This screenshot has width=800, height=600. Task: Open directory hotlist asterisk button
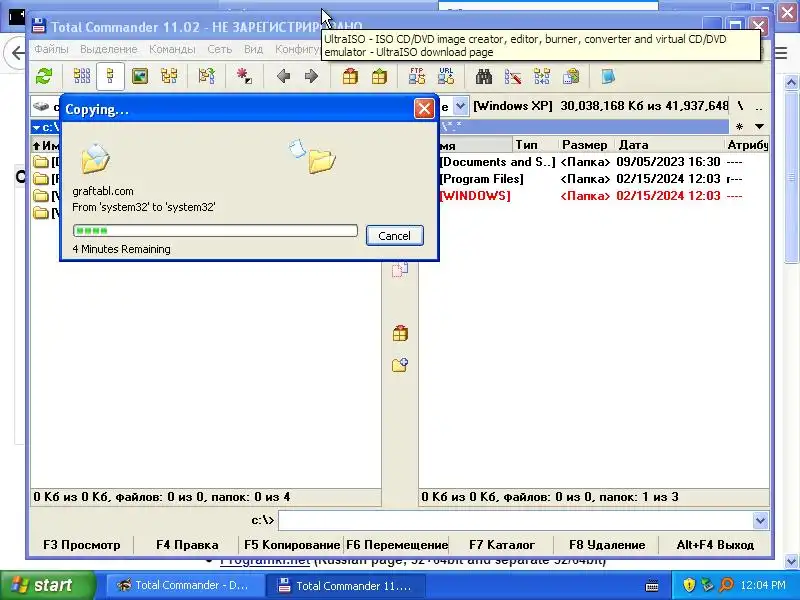click(739, 127)
